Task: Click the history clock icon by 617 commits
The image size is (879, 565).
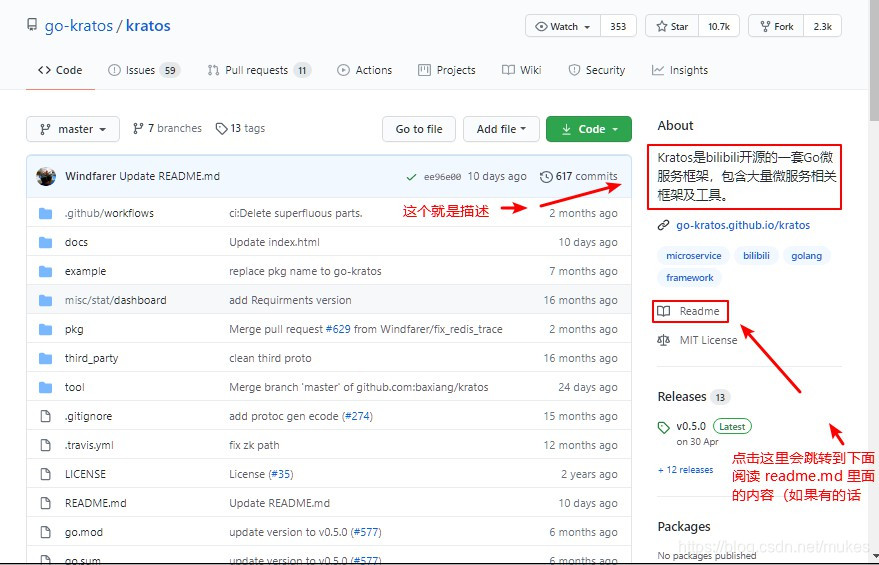Action: tap(546, 177)
